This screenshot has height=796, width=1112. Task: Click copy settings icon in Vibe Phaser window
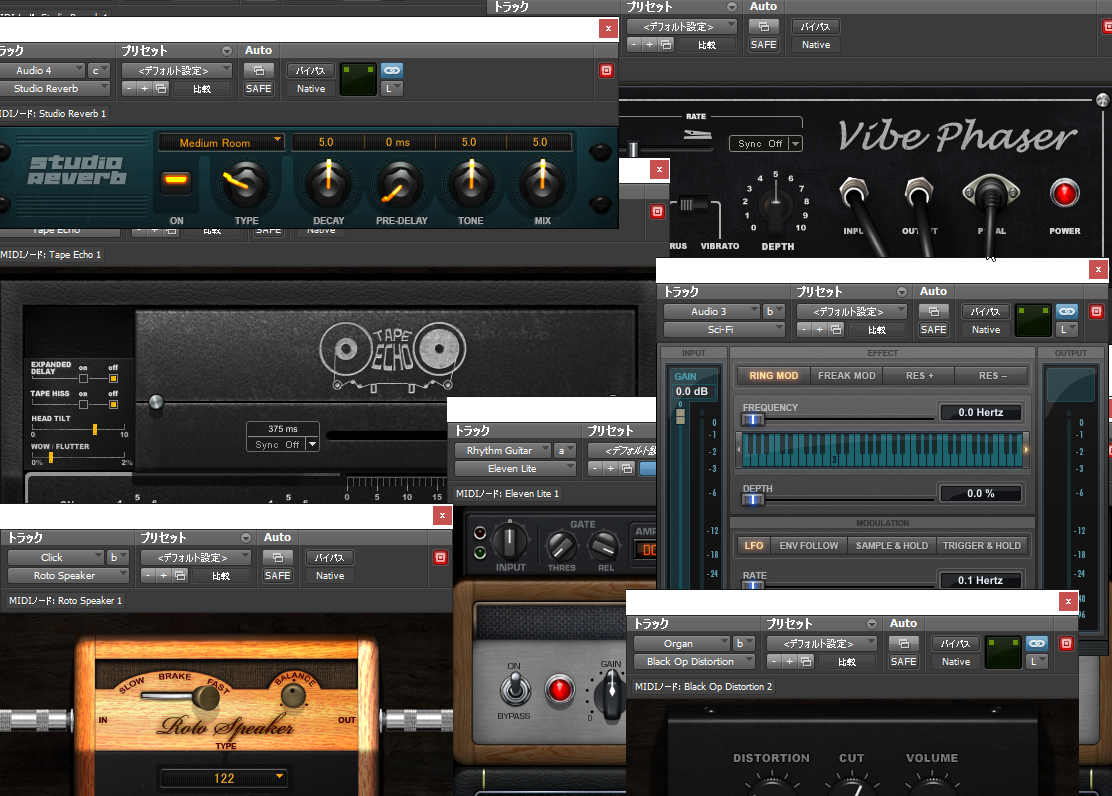(666, 45)
